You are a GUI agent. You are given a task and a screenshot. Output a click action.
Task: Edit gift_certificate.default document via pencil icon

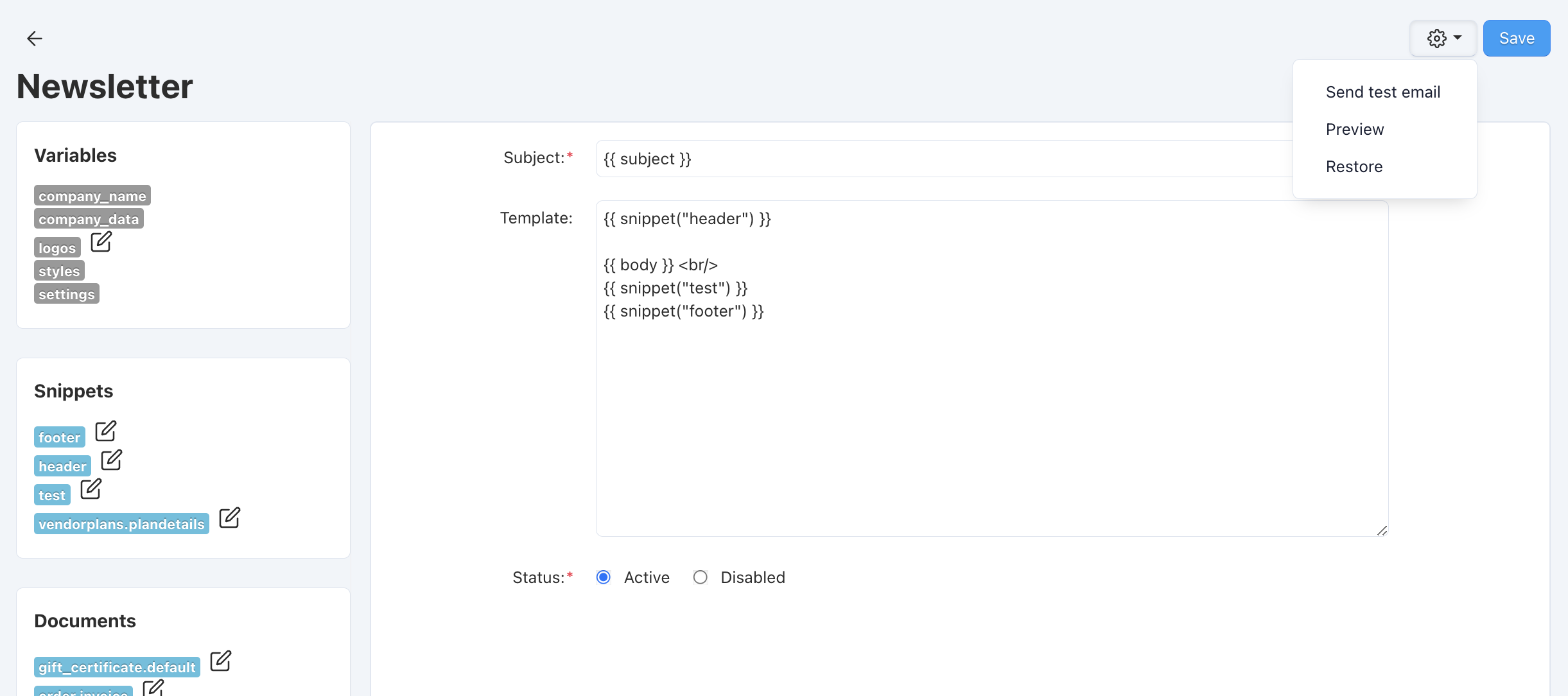[x=221, y=661]
